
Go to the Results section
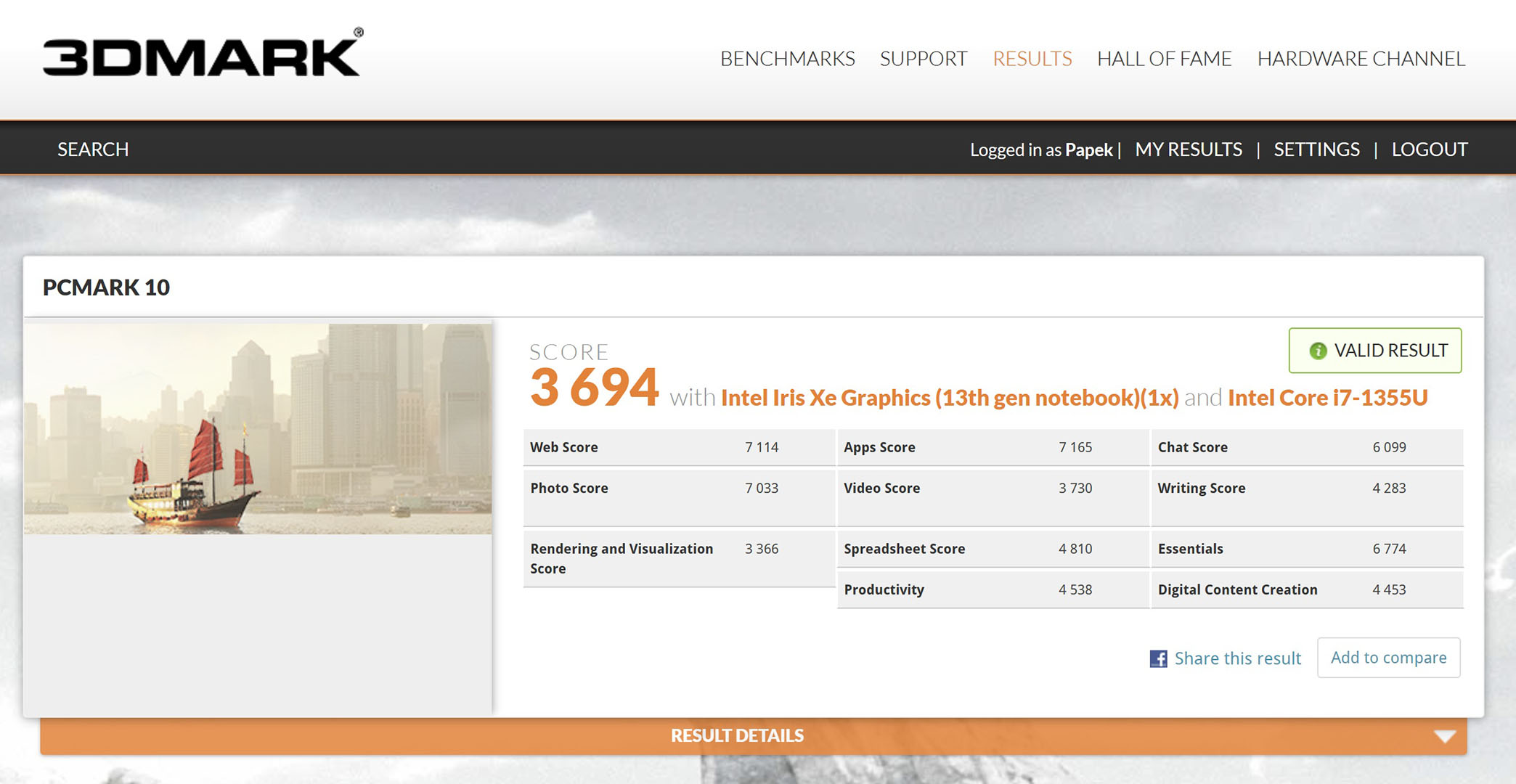1032,59
